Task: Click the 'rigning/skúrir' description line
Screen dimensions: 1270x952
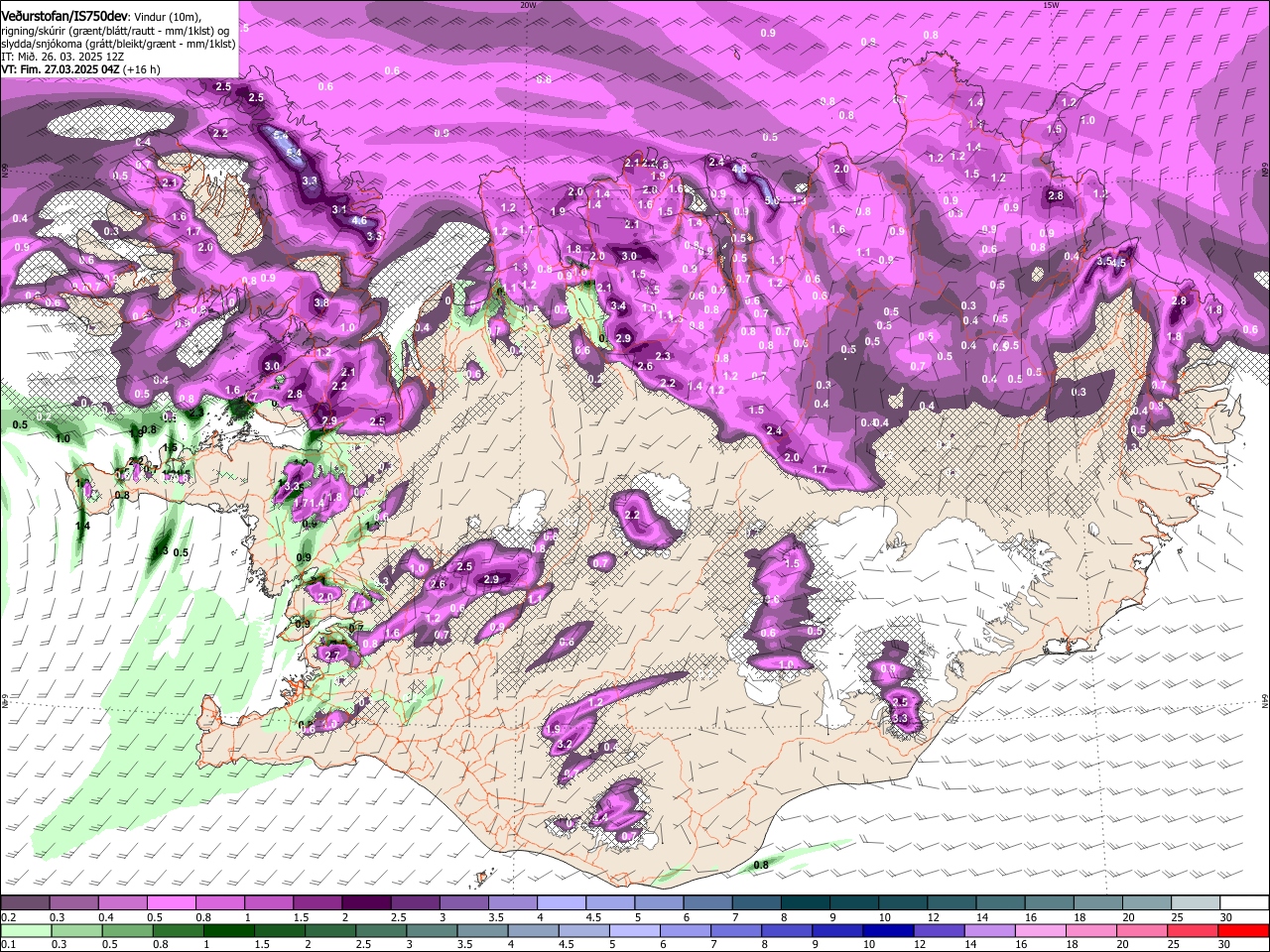Action: [x=115, y=32]
